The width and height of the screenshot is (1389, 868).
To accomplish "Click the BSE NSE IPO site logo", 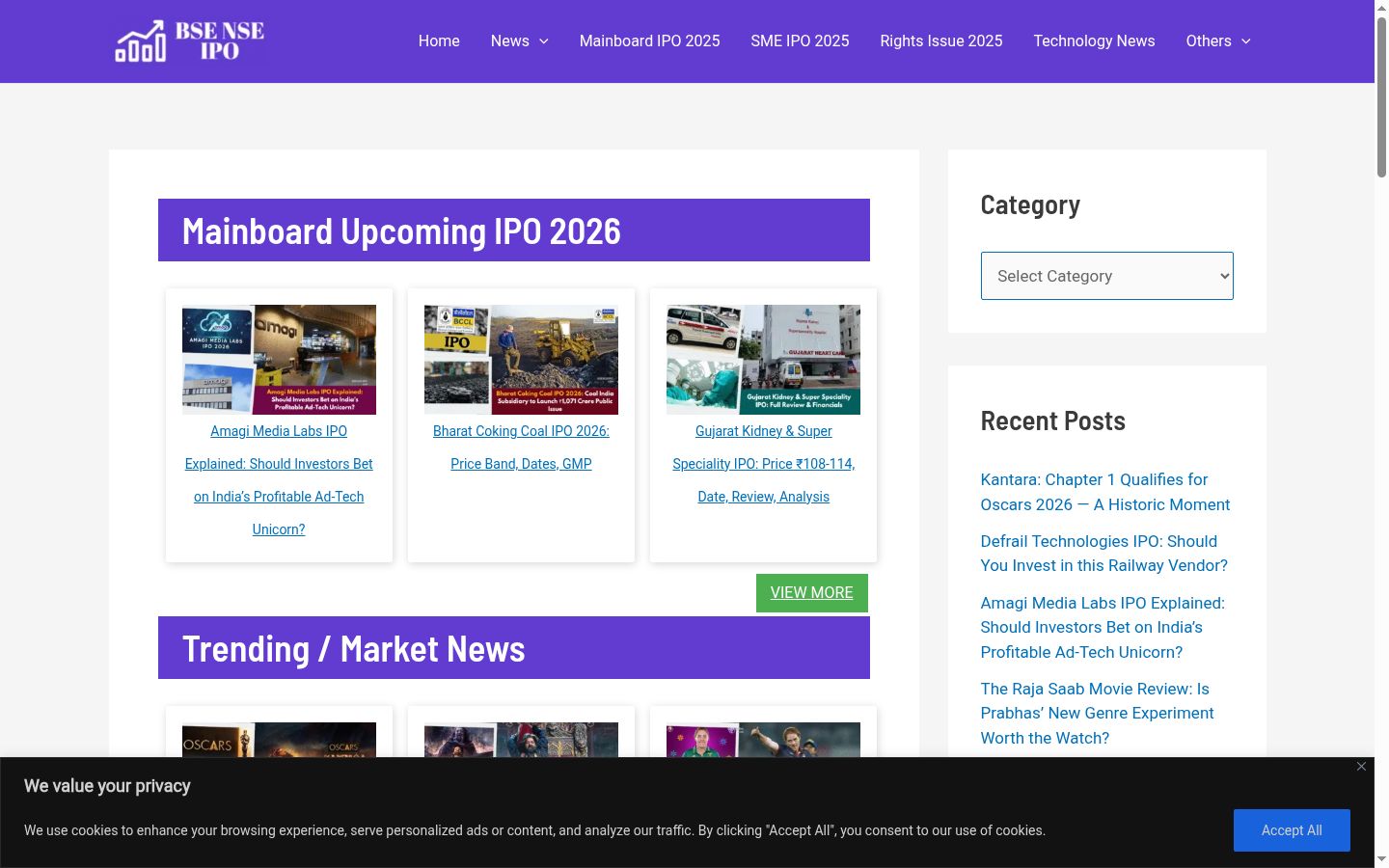I will (x=190, y=41).
